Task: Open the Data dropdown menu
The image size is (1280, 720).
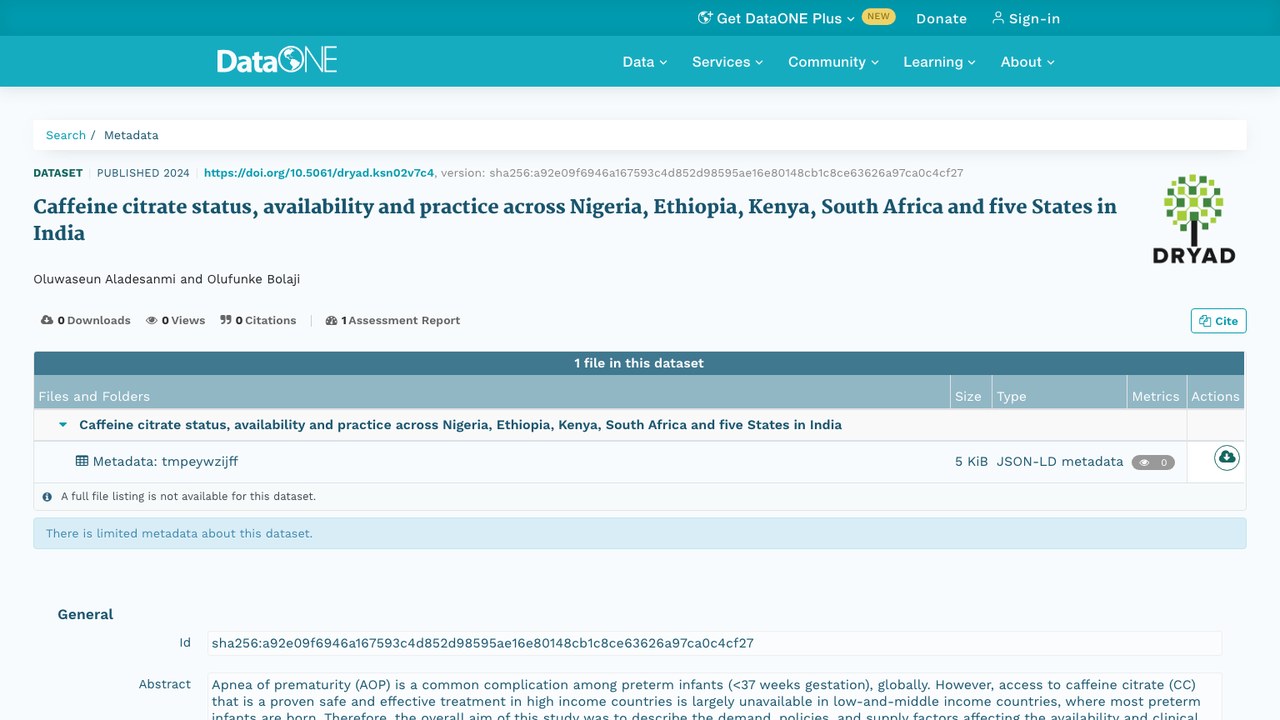Action: 645,61
